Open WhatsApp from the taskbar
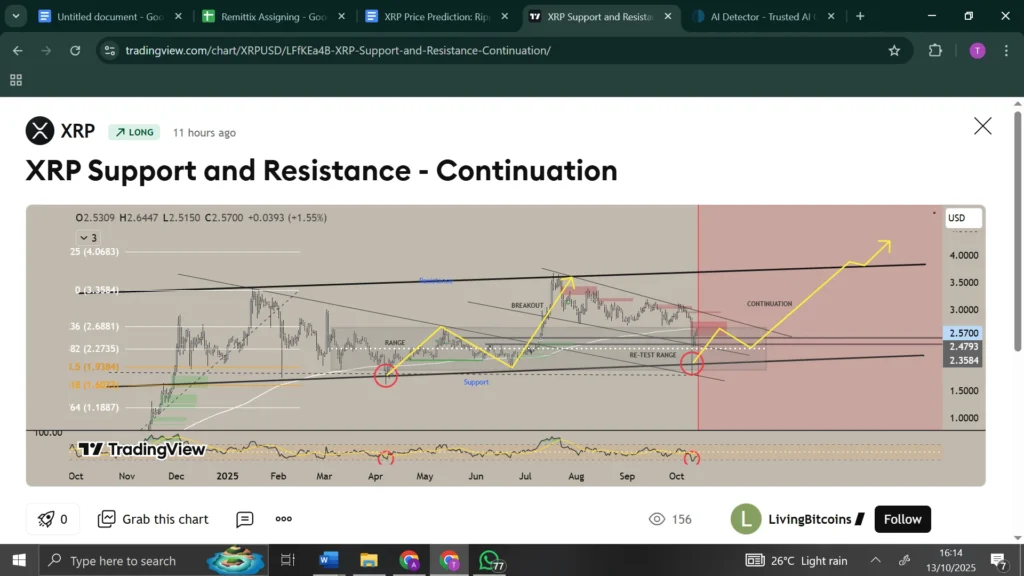The width and height of the screenshot is (1024, 576). tap(489, 560)
